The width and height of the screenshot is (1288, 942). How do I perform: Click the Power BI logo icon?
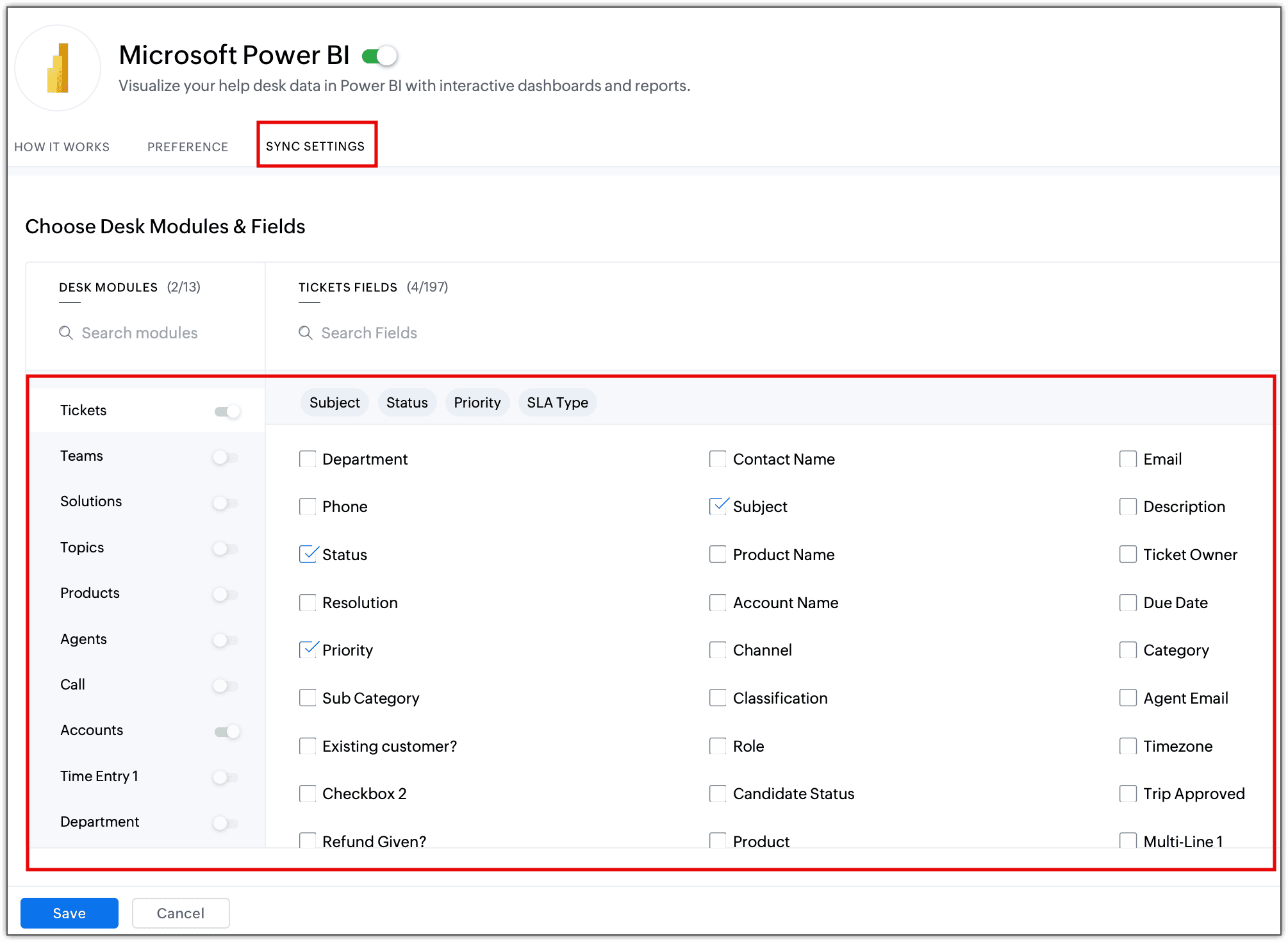point(58,69)
